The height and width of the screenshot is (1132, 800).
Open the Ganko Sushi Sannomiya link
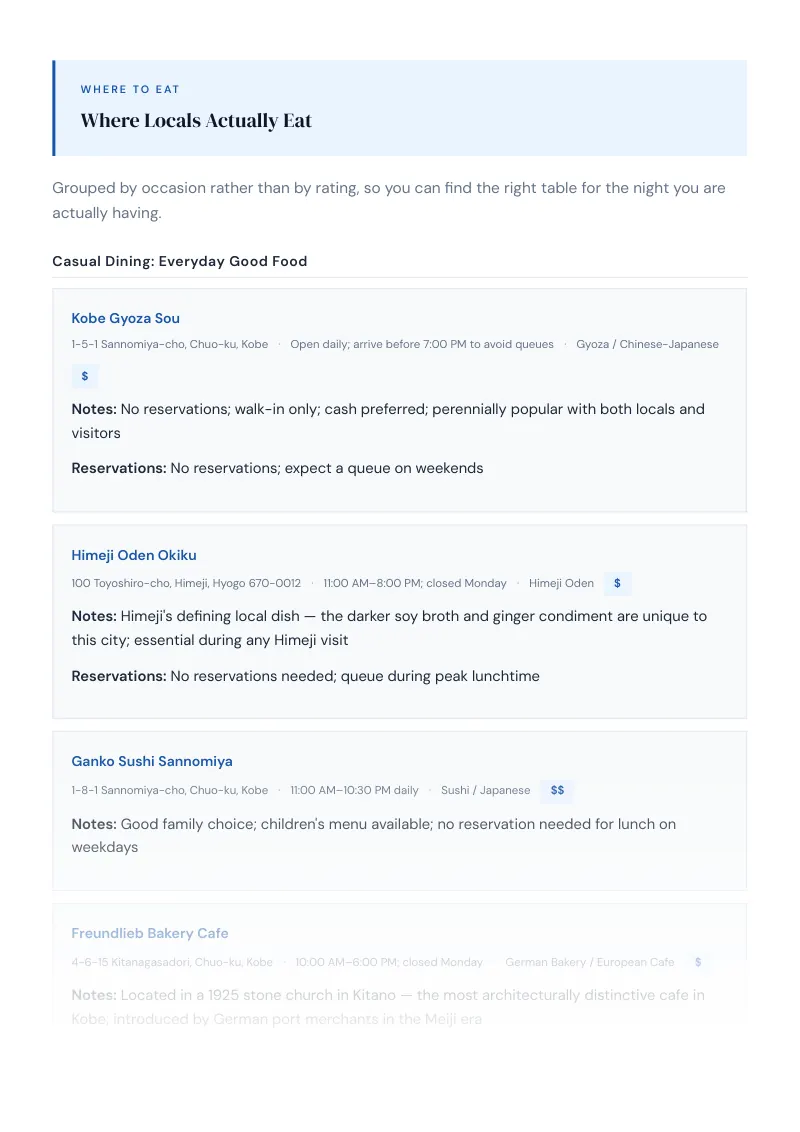pyautogui.click(x=152, y=761)
